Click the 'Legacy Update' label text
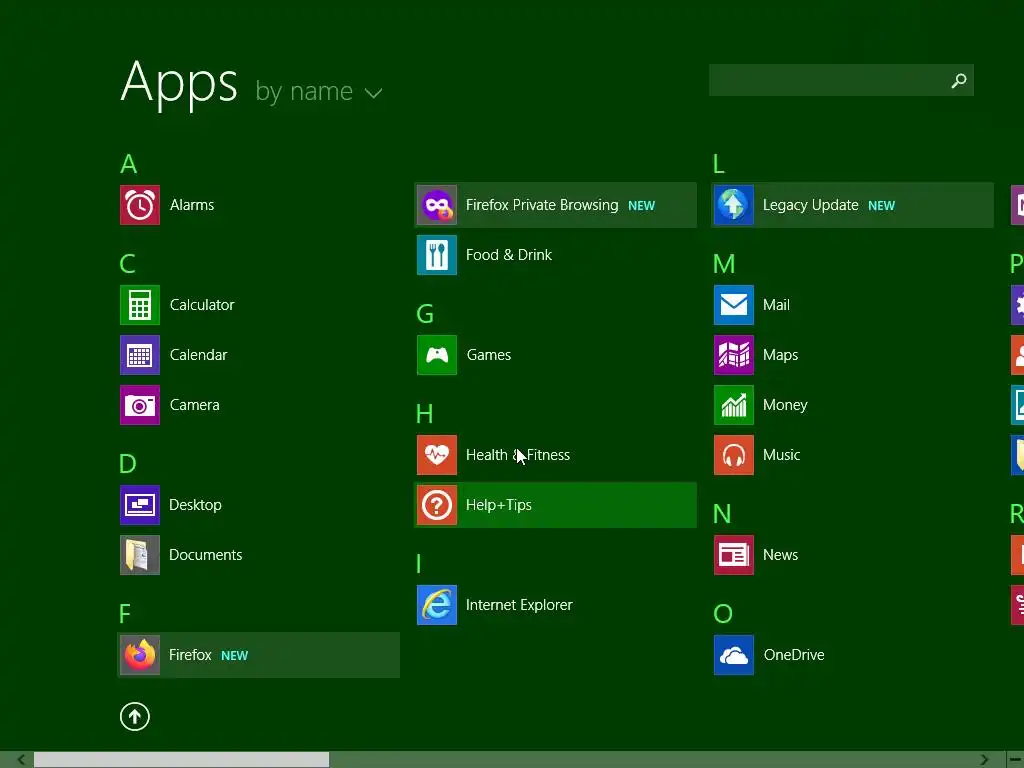 pyautogui.click(x=810, y=205)
